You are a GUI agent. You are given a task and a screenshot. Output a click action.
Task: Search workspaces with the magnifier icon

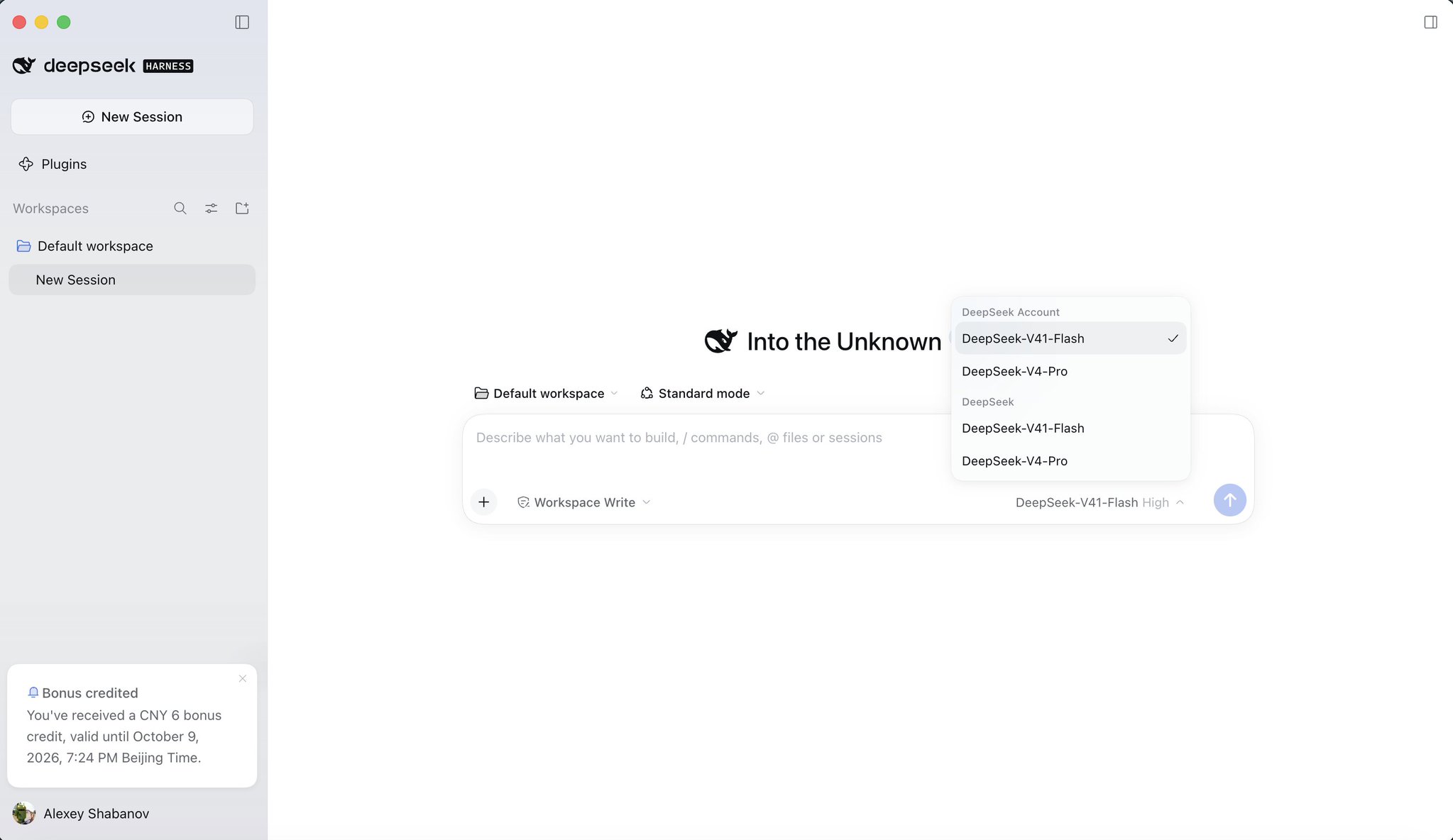[x=180, y=208]
